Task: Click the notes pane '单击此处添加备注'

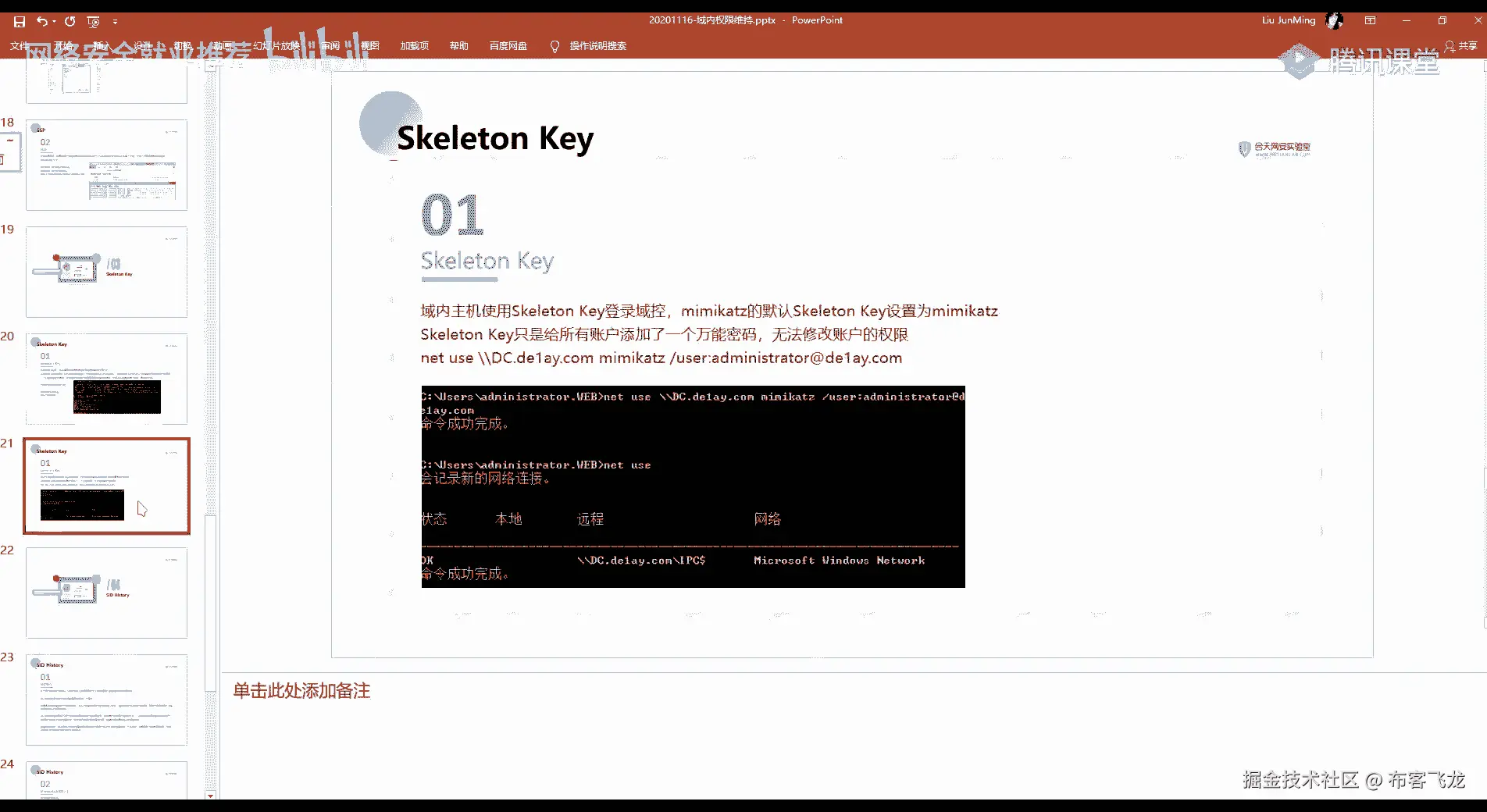Action: (x=301, y=690)
